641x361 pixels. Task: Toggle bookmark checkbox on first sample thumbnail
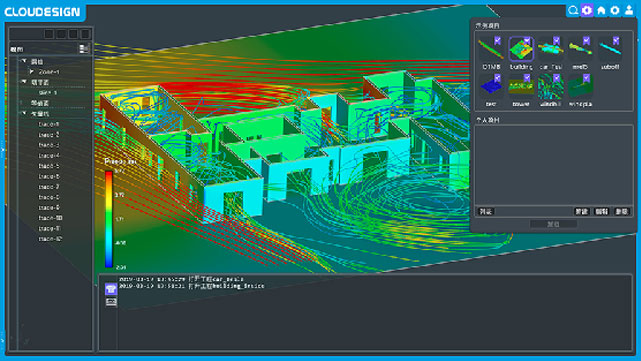[498, 40]
